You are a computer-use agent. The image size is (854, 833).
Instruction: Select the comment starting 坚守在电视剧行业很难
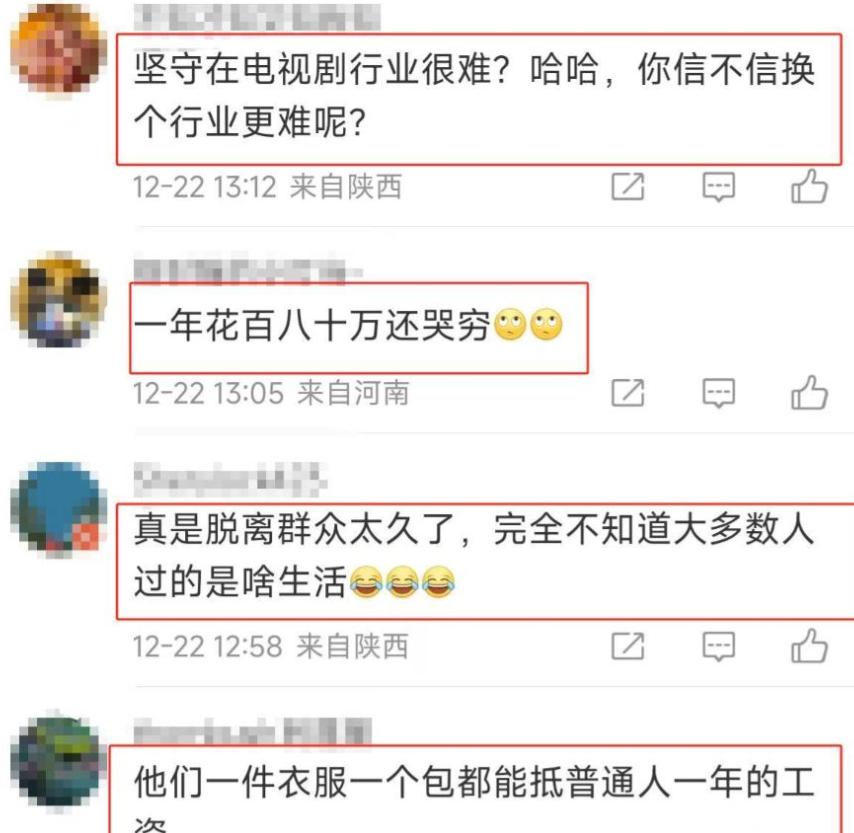(474, 95)
